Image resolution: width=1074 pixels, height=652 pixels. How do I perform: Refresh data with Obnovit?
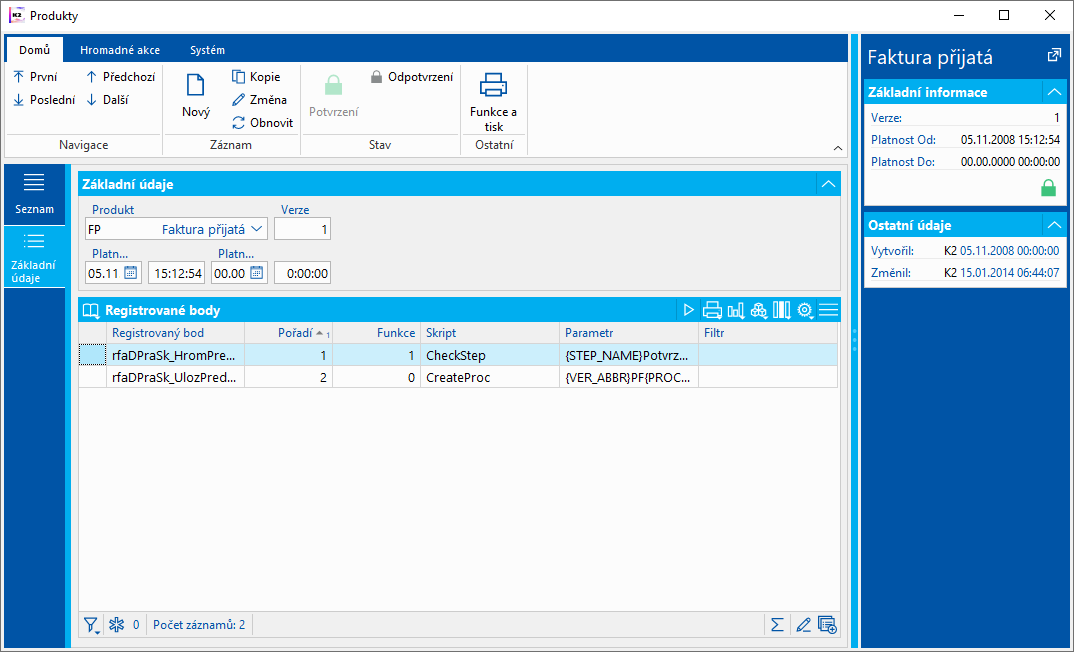(x=262, y=123)
